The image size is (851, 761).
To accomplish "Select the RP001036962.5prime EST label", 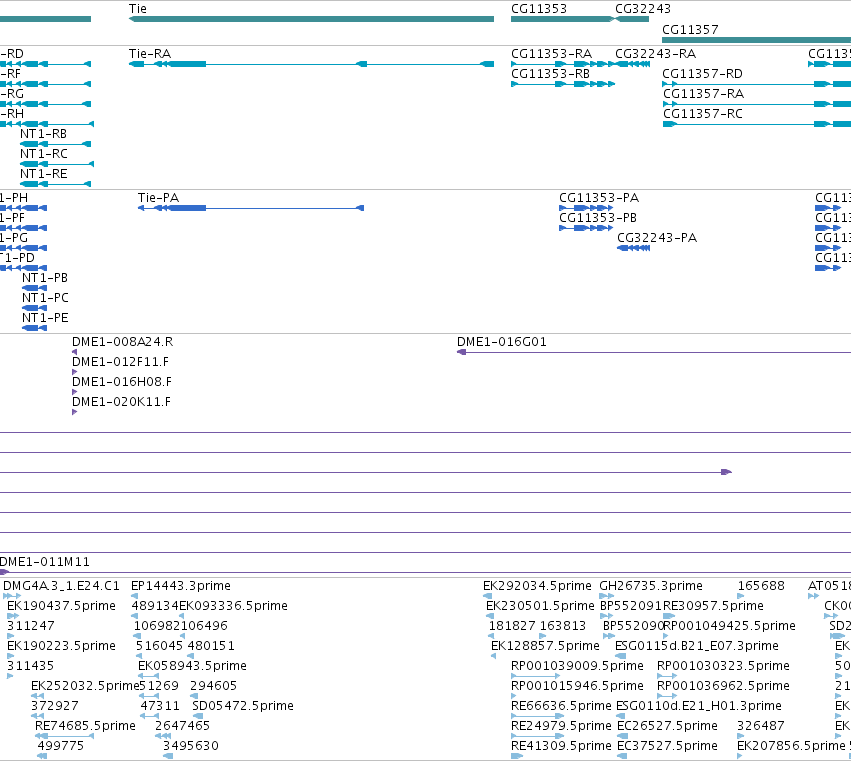I will [723, 686].
